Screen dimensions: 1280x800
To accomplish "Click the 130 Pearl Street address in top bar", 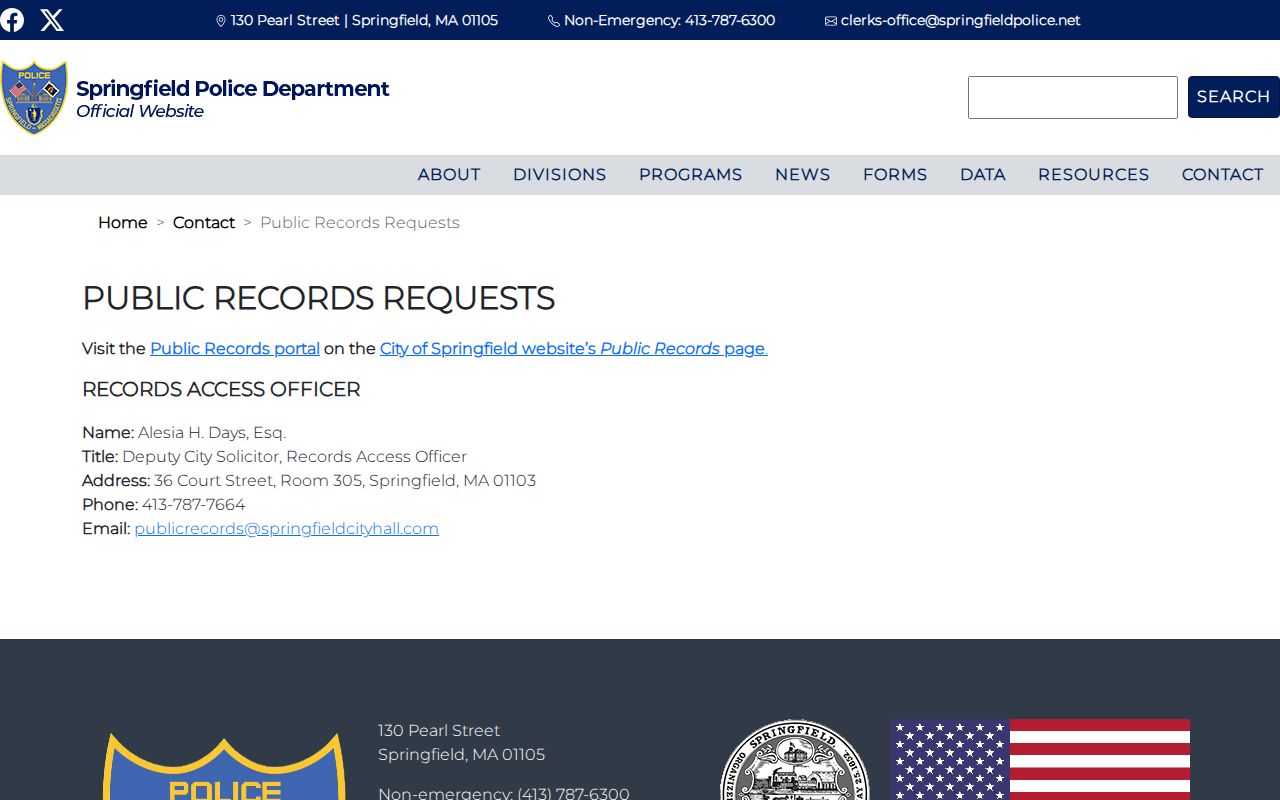I will click(x=364, y=21).
